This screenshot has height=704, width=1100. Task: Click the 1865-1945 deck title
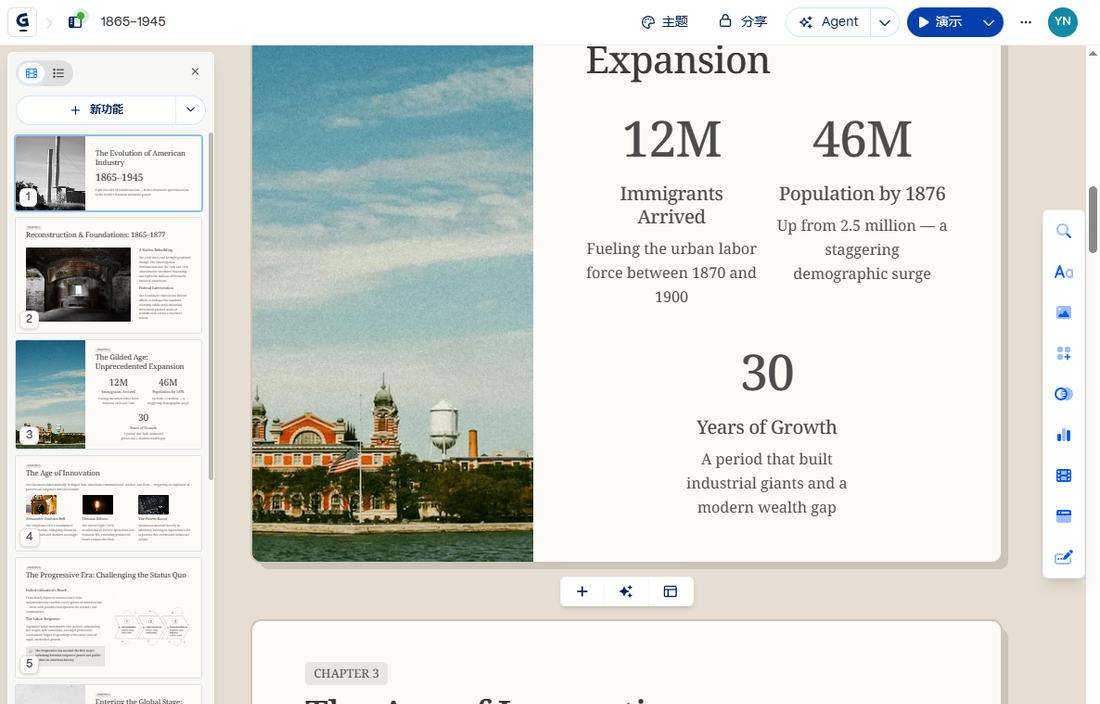133,22
